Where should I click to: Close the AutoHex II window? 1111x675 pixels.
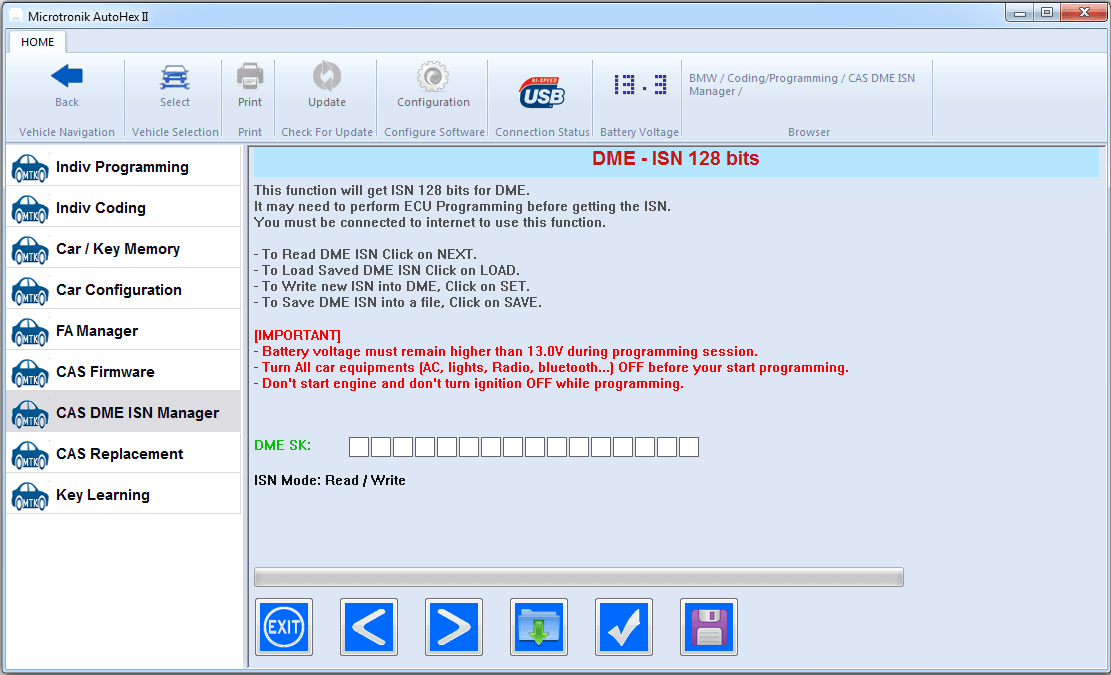(1083, 13)
